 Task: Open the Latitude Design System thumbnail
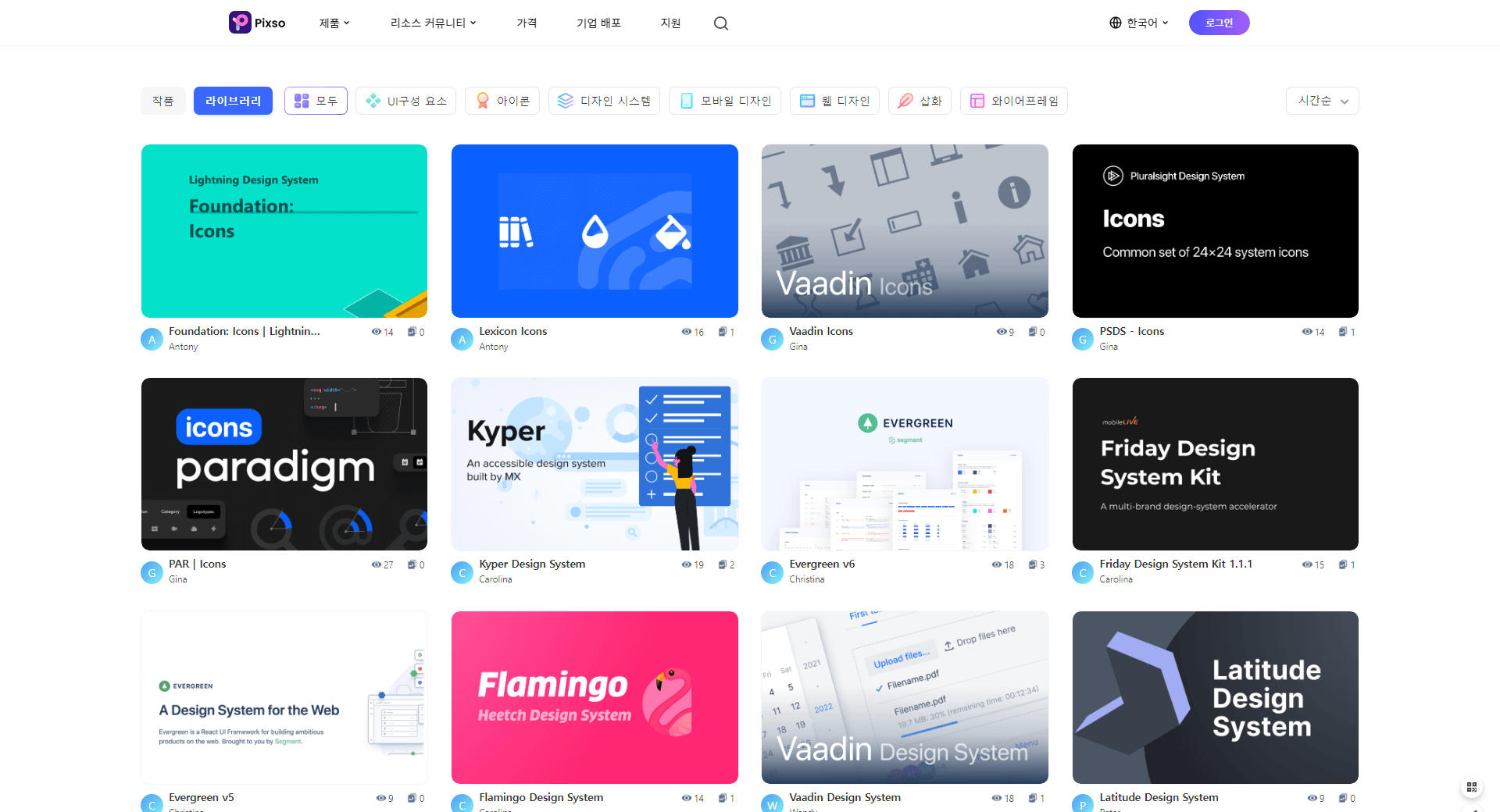(x=1215, y=697)
